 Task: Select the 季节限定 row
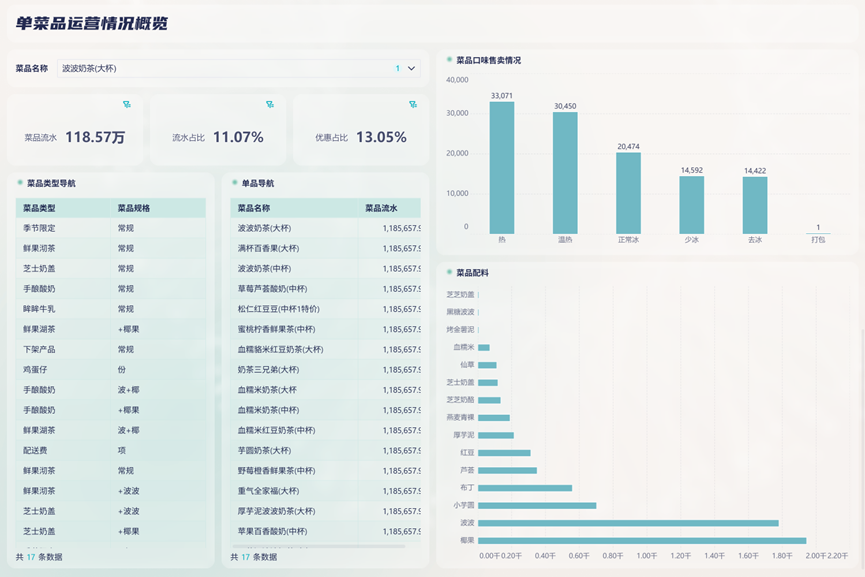point(39,228)
